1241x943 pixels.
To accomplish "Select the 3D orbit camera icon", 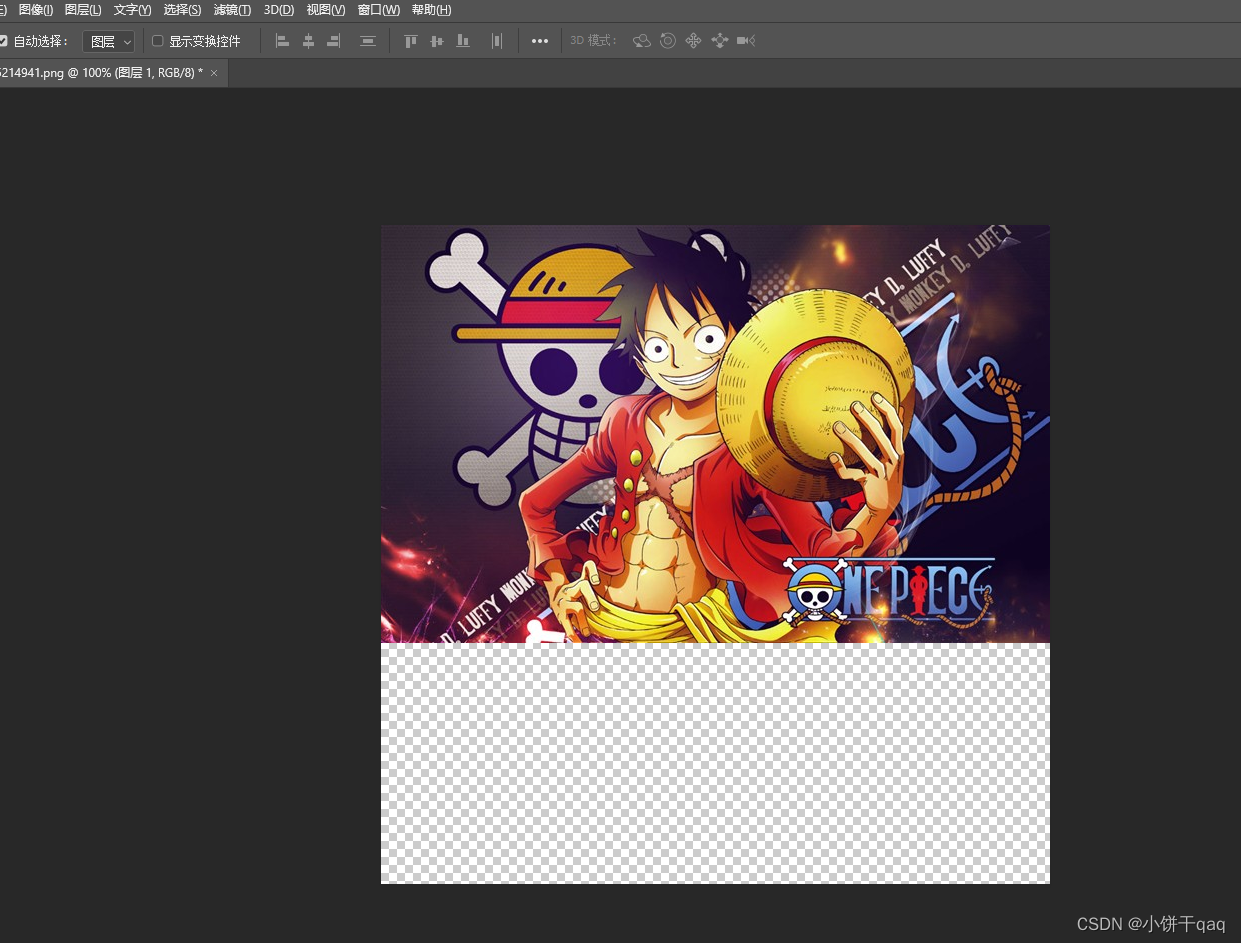I will (642, 41).
